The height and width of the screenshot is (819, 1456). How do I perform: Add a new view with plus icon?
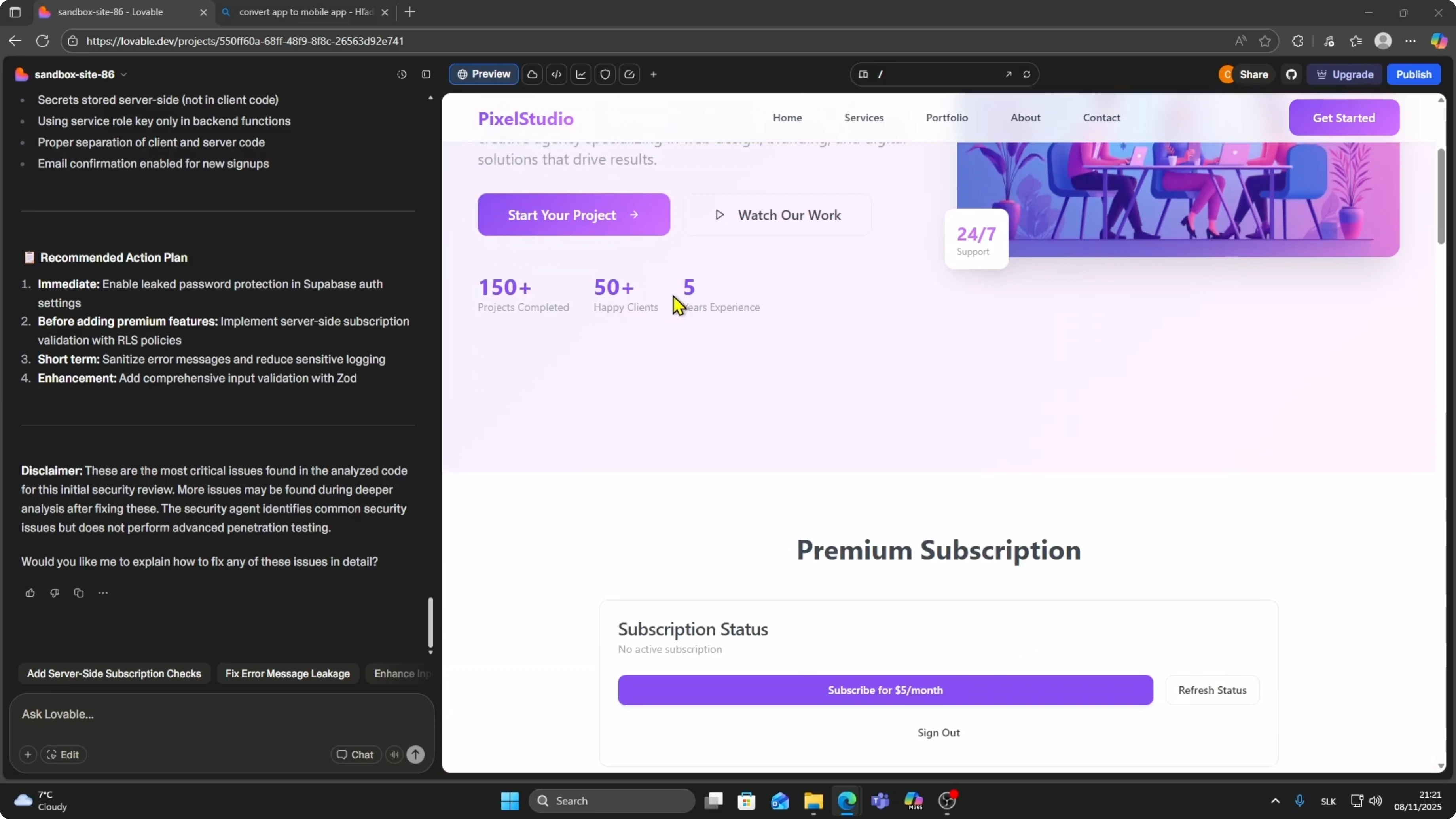pyautogui.click(x=653, y=74)
